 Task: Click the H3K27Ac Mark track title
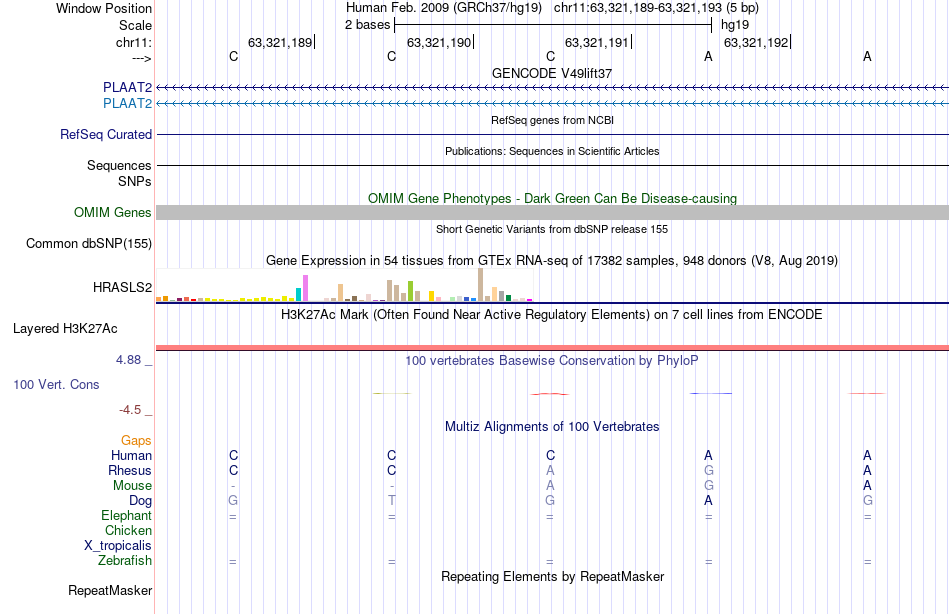pyautogui.click(x=552, y=315)
